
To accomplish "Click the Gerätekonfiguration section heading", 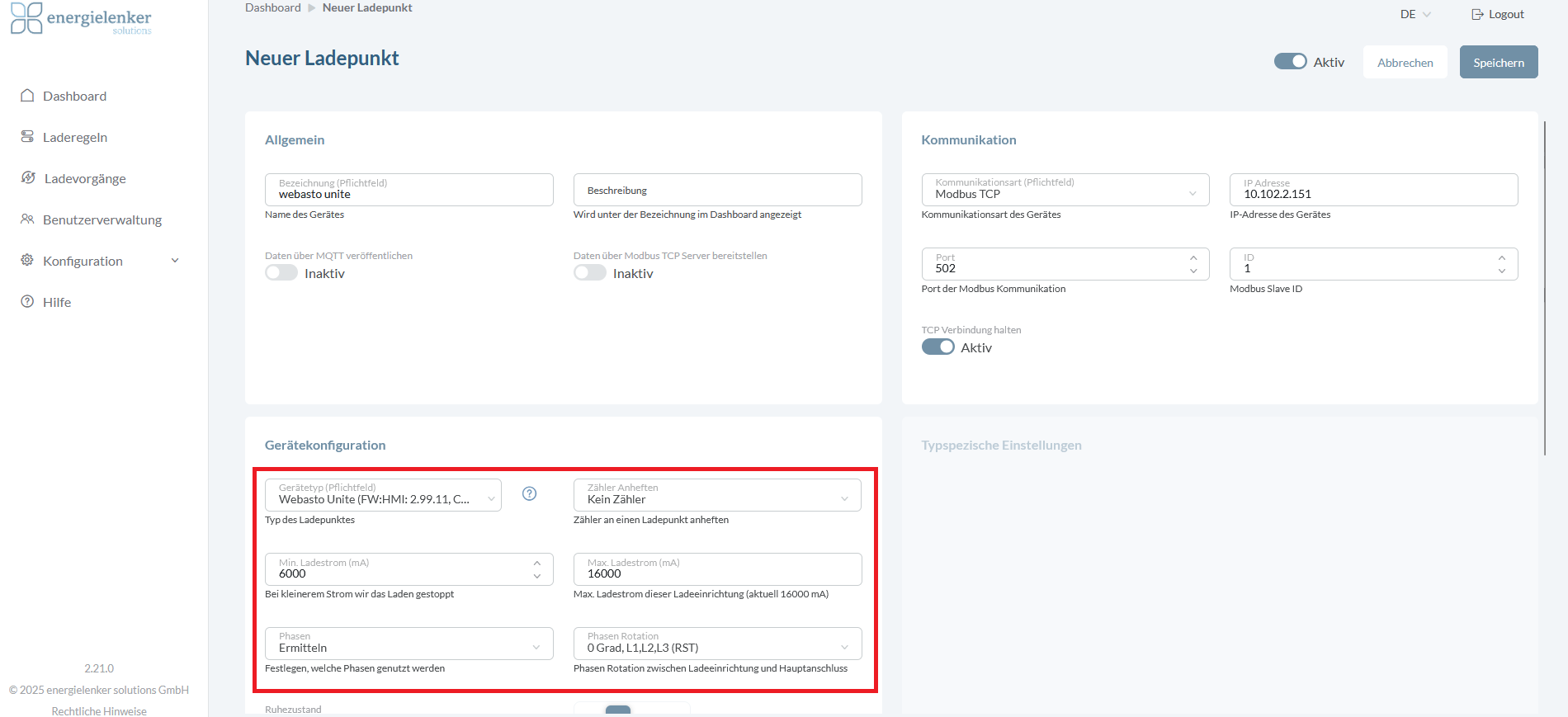I will point(325,445).
